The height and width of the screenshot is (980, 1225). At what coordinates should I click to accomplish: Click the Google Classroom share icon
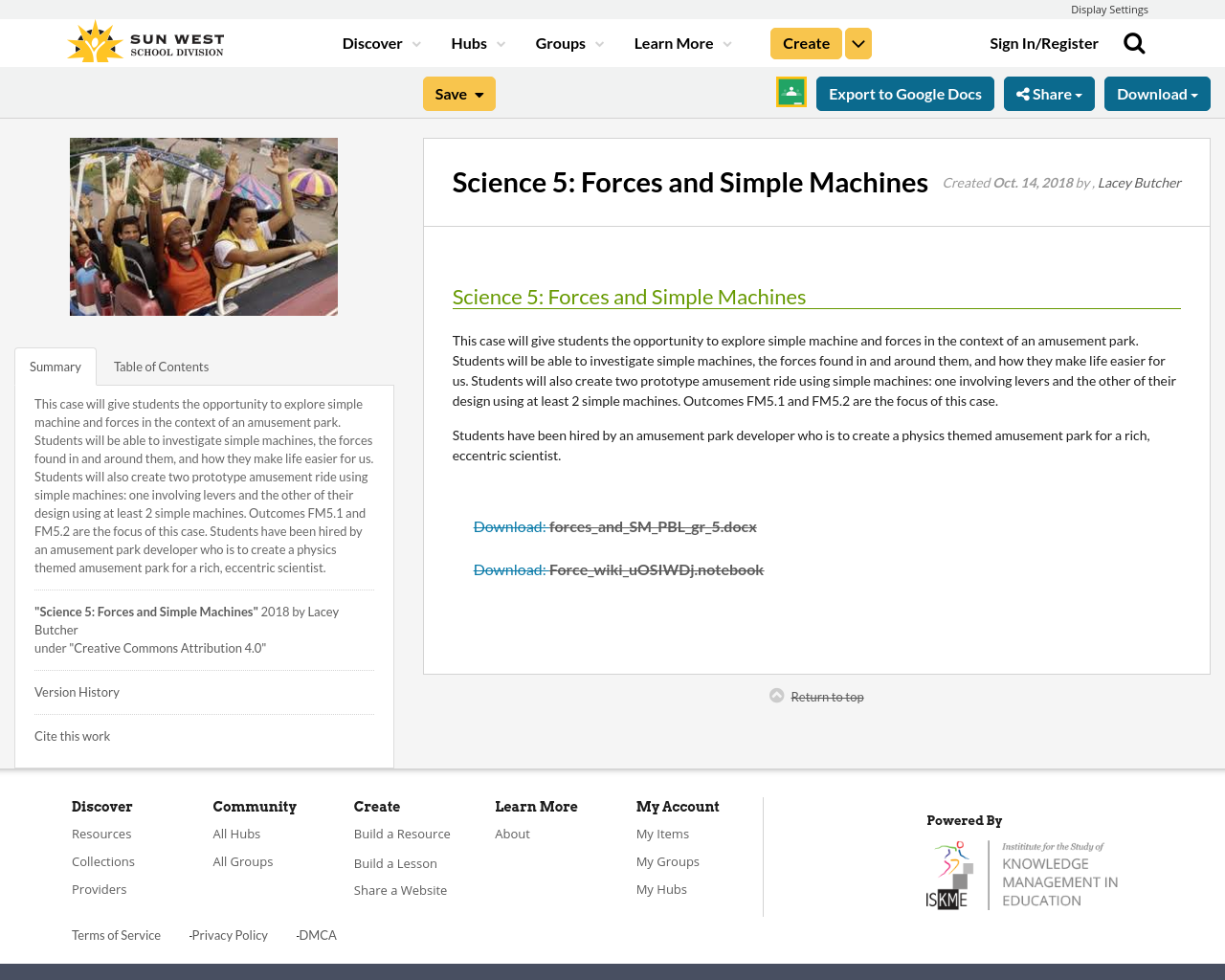(x=791, y=91)
